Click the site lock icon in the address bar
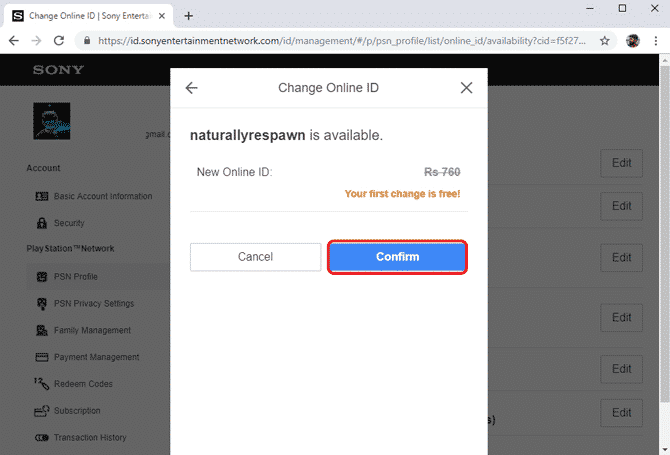Image resolution: width=670 pixels, height=455 pixels. (x=87, y=41)
